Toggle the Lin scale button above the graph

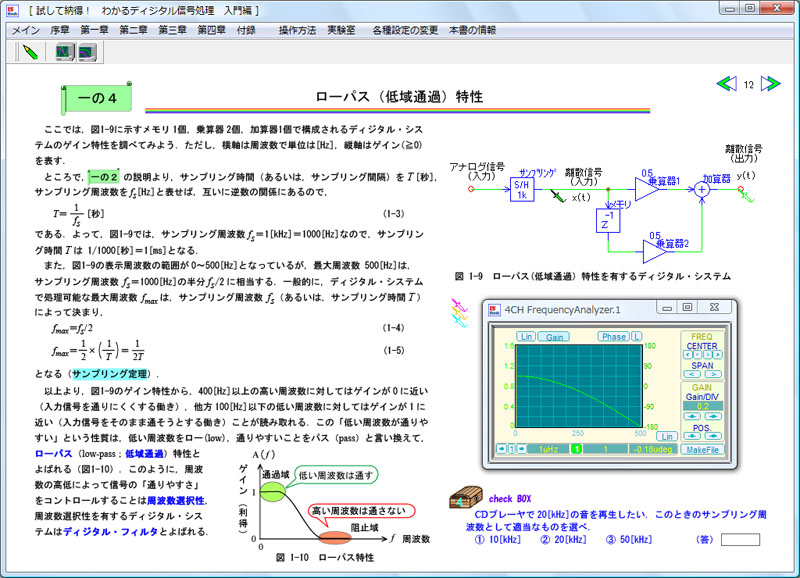pos(527,337)
